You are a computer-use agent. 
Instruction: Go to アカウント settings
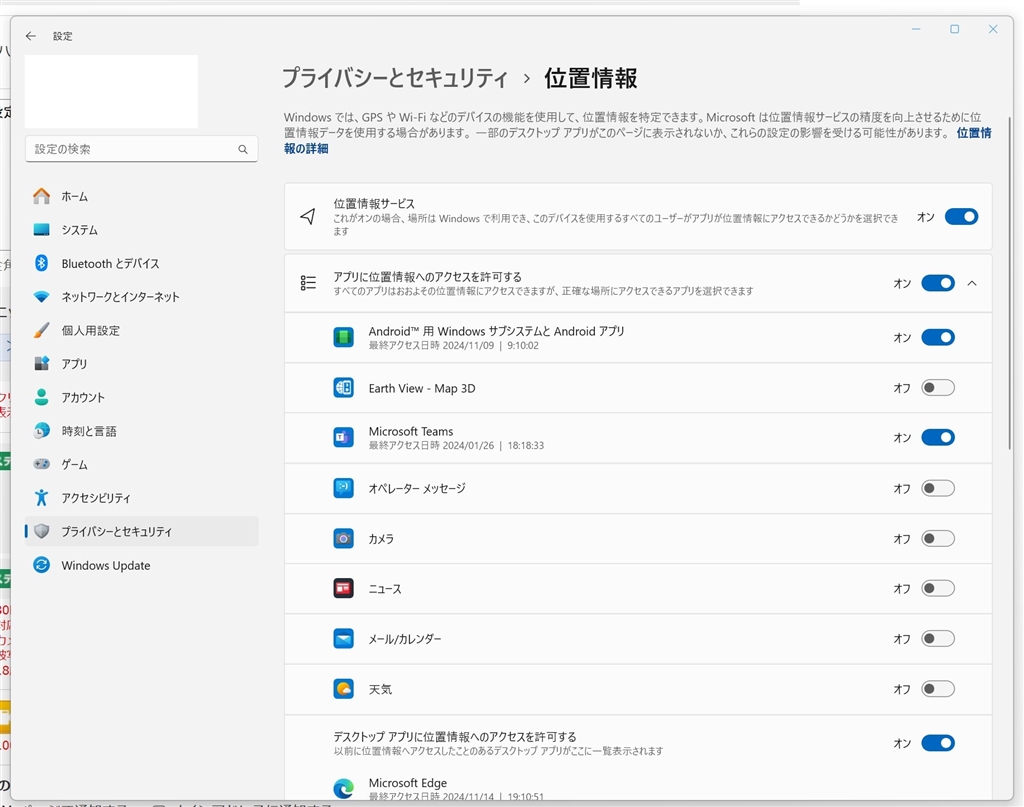tap(141, 397)
